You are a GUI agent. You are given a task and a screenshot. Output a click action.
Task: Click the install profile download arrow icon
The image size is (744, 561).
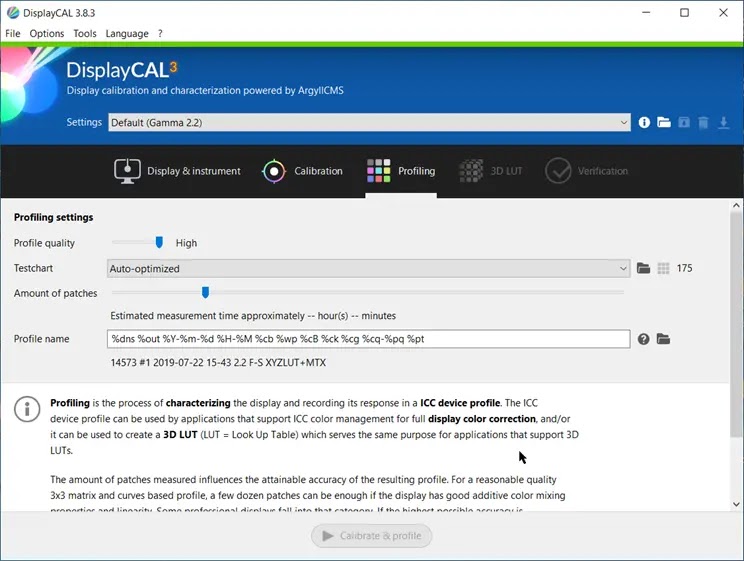tap(723, 122)
